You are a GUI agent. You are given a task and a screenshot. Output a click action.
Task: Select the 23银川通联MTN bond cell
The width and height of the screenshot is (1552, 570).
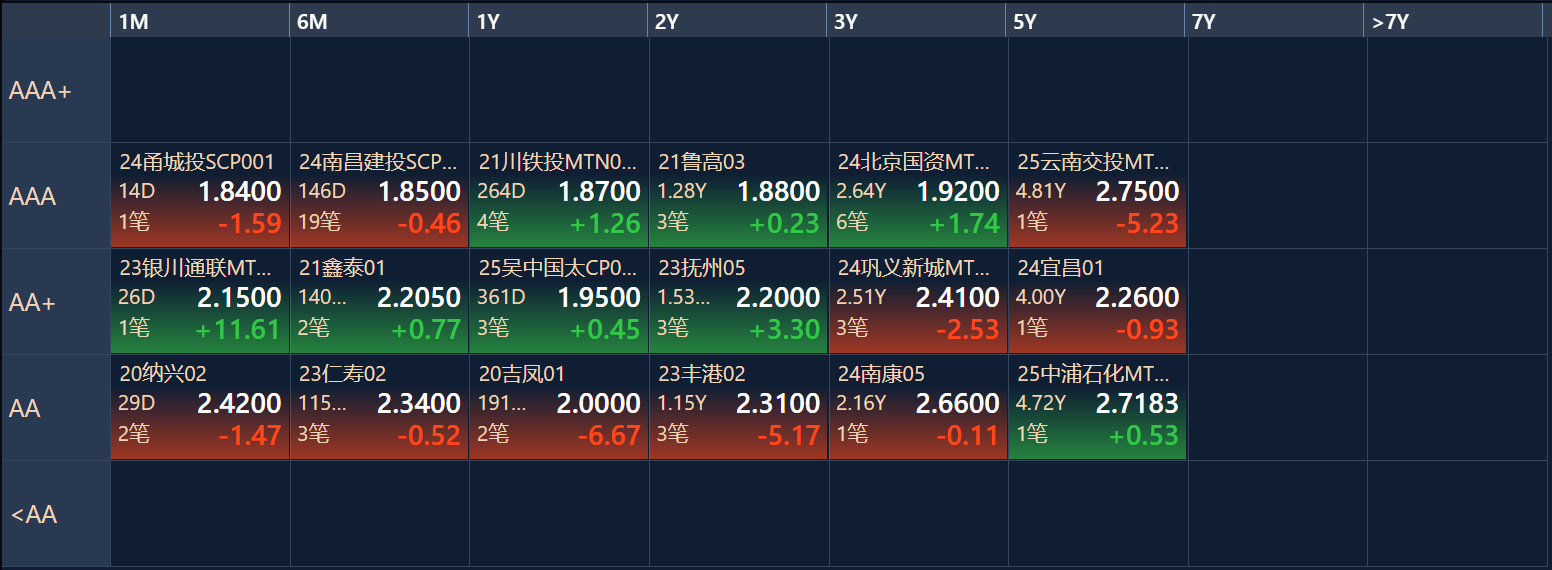coord(200,302)
